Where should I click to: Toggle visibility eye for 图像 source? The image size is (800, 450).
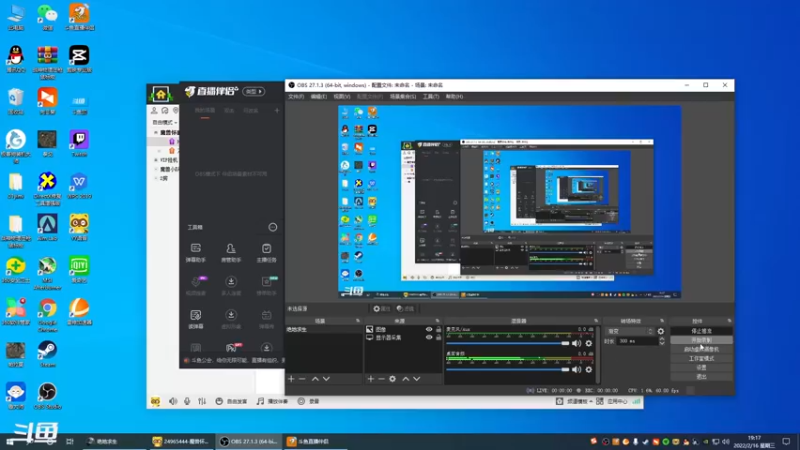[429, 330]
